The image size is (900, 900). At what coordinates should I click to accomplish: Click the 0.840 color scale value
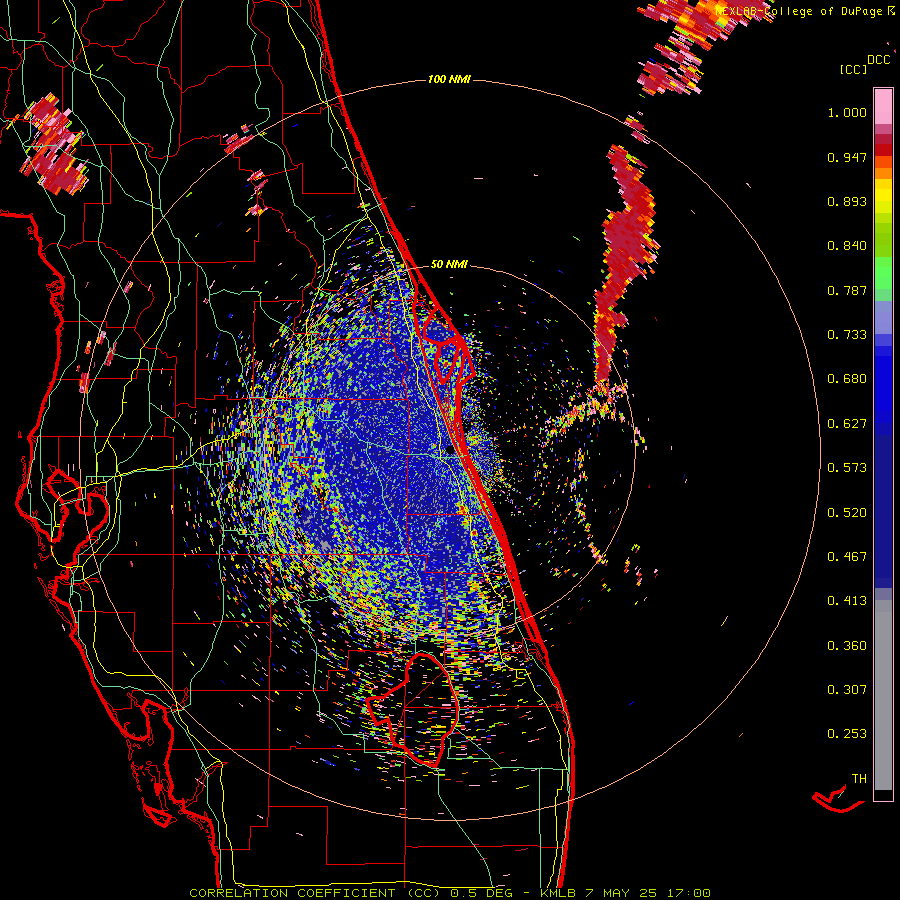847,246
